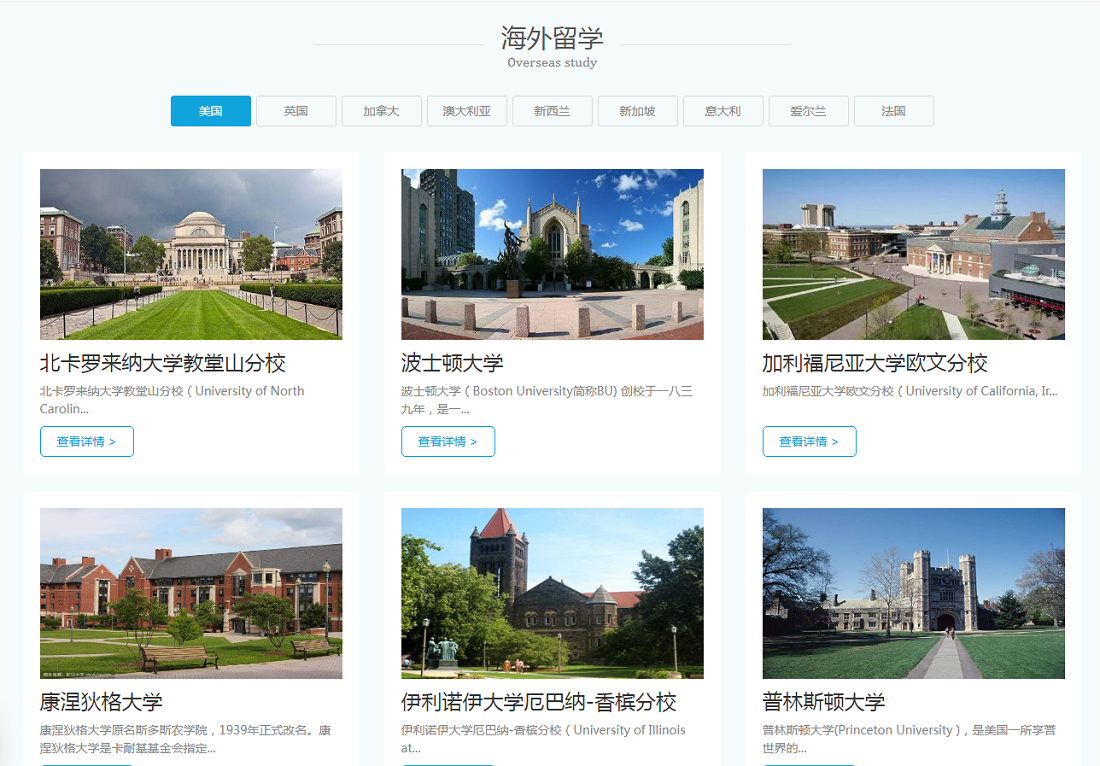Click the 康涅狄格大学 title link

tap(101, 702)
